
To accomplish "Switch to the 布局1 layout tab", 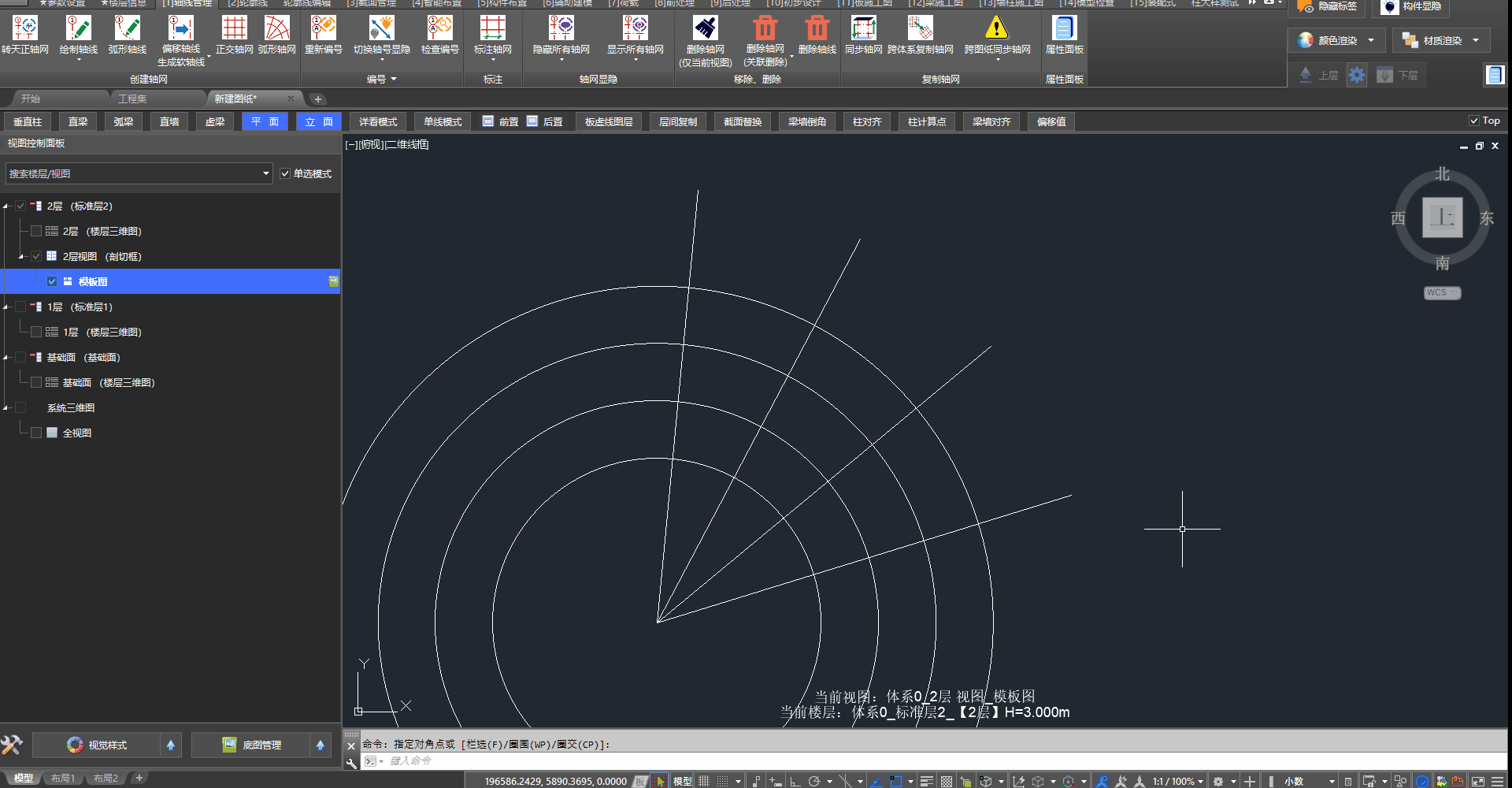I will [63, 779].
